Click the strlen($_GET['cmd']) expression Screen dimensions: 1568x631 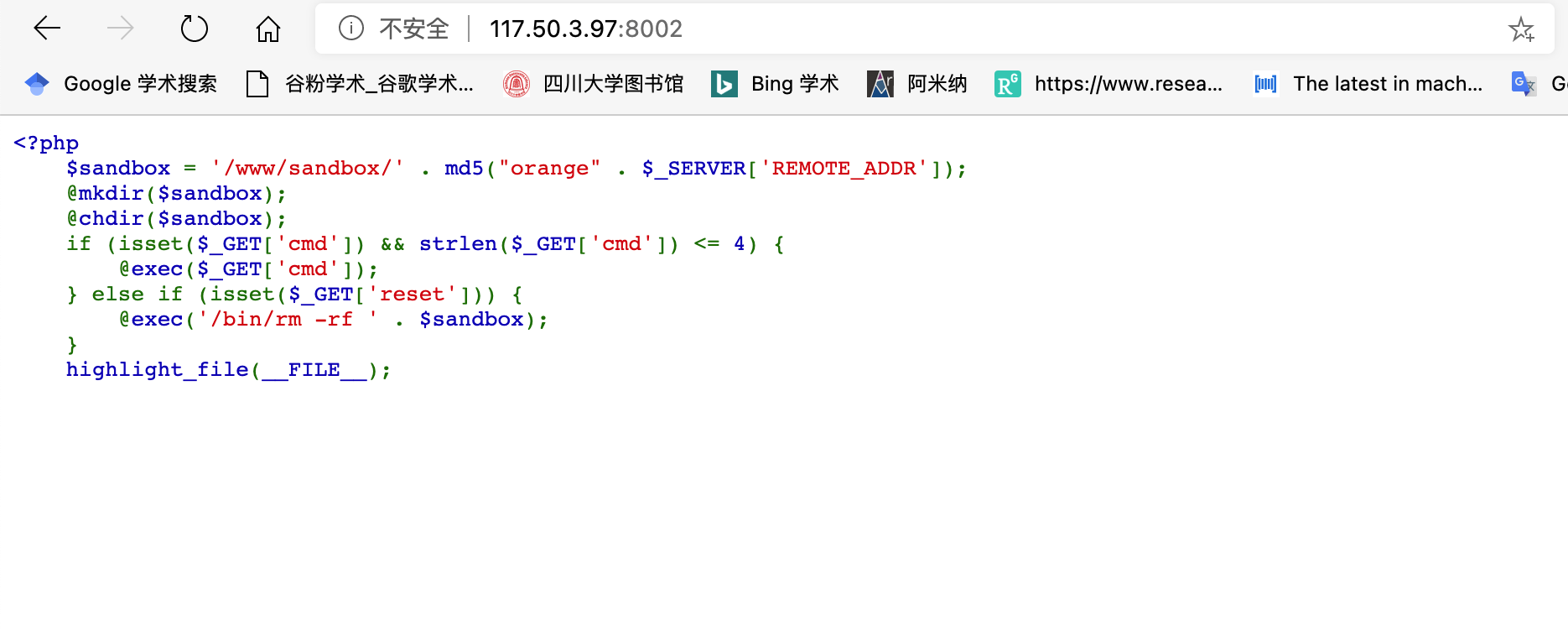[549, 244]
